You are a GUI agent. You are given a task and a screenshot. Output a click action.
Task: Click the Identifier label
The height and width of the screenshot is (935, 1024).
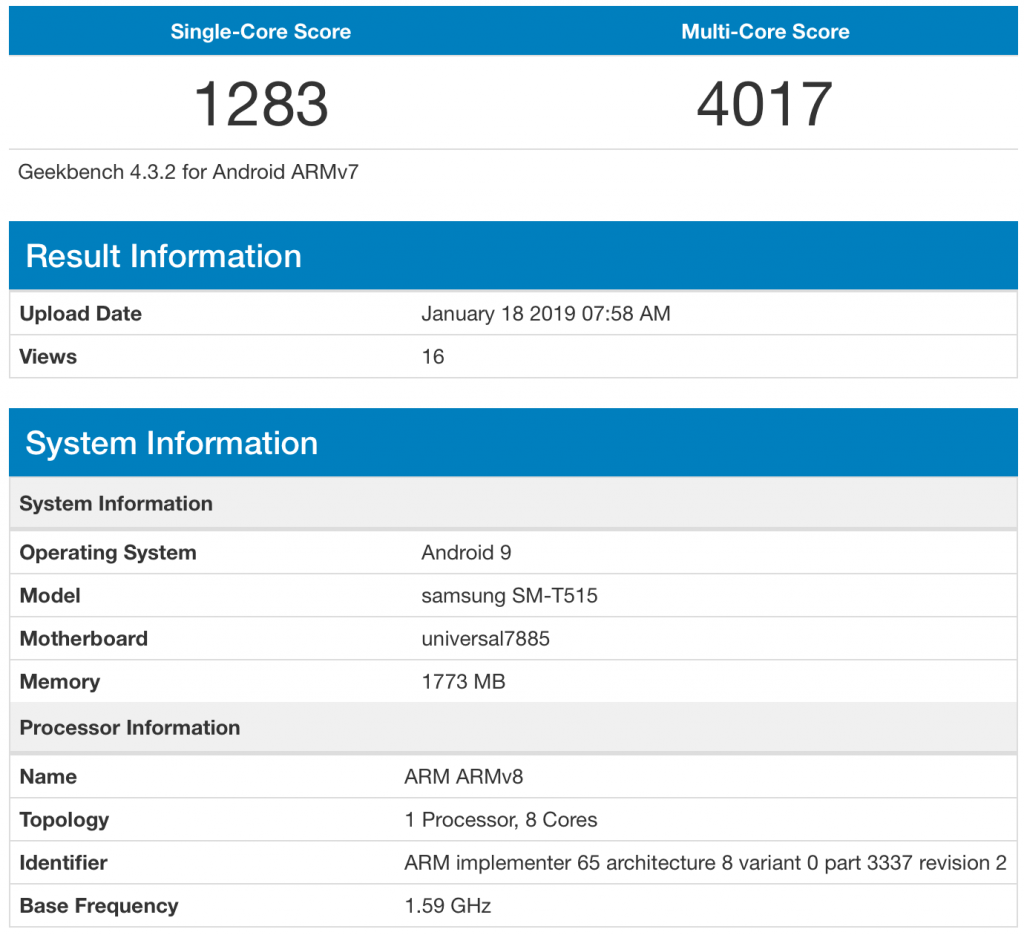tap(63, 863)
